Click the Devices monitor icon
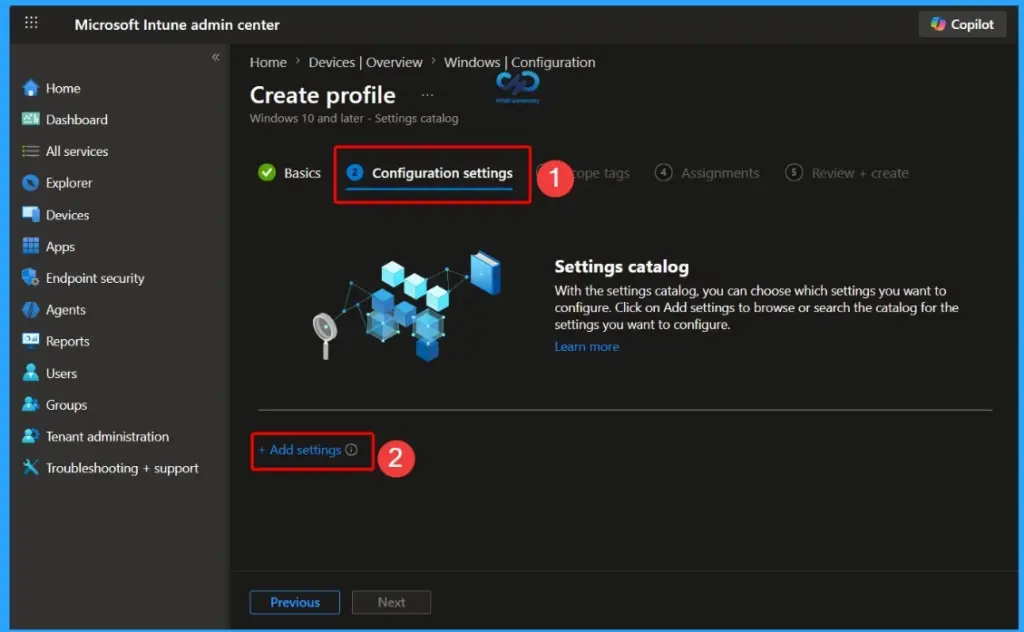This screenshot has width=1024, height=632. point(31,214)
